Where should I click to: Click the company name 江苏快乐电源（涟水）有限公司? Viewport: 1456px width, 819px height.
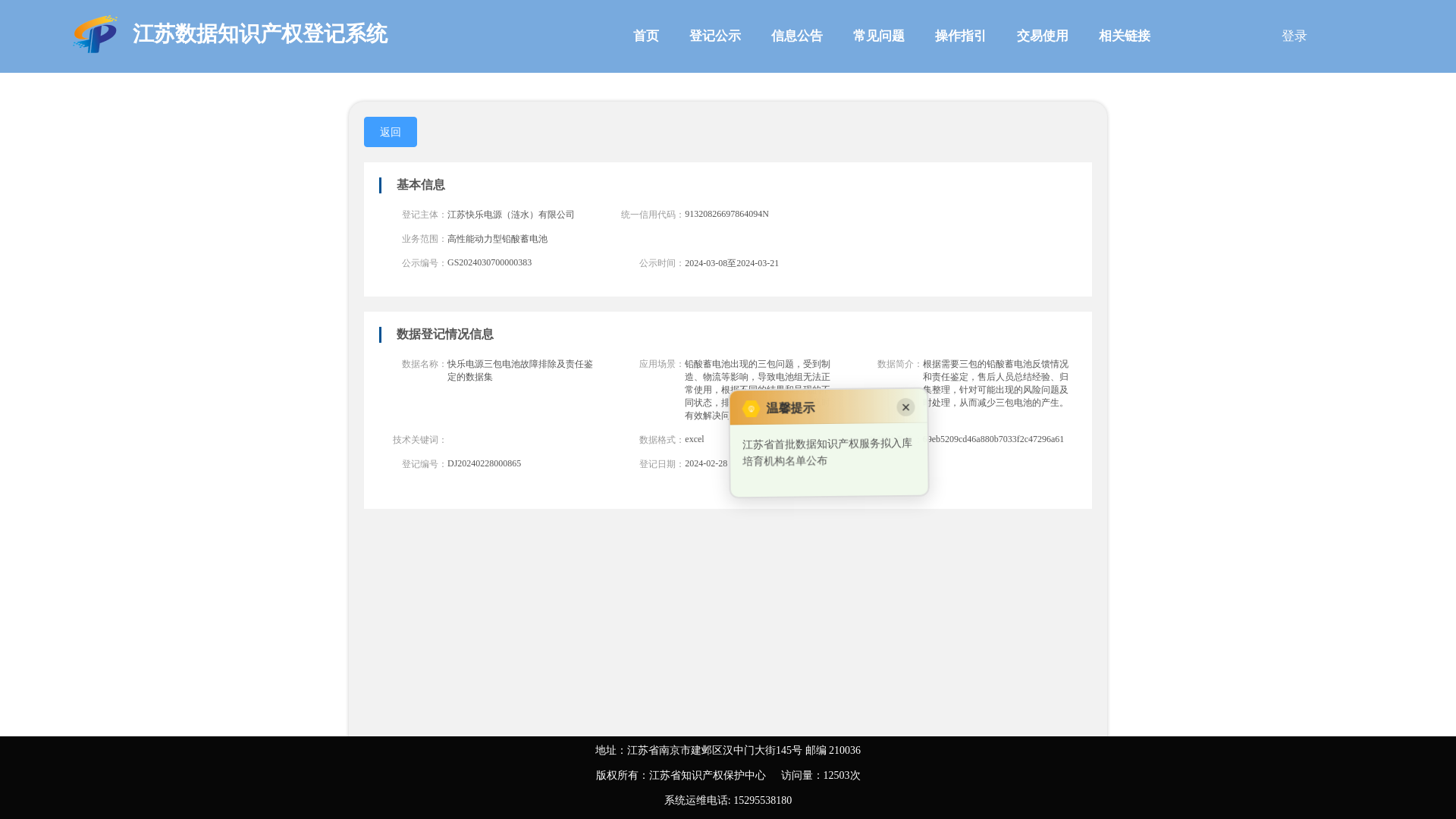pos(511,215)
